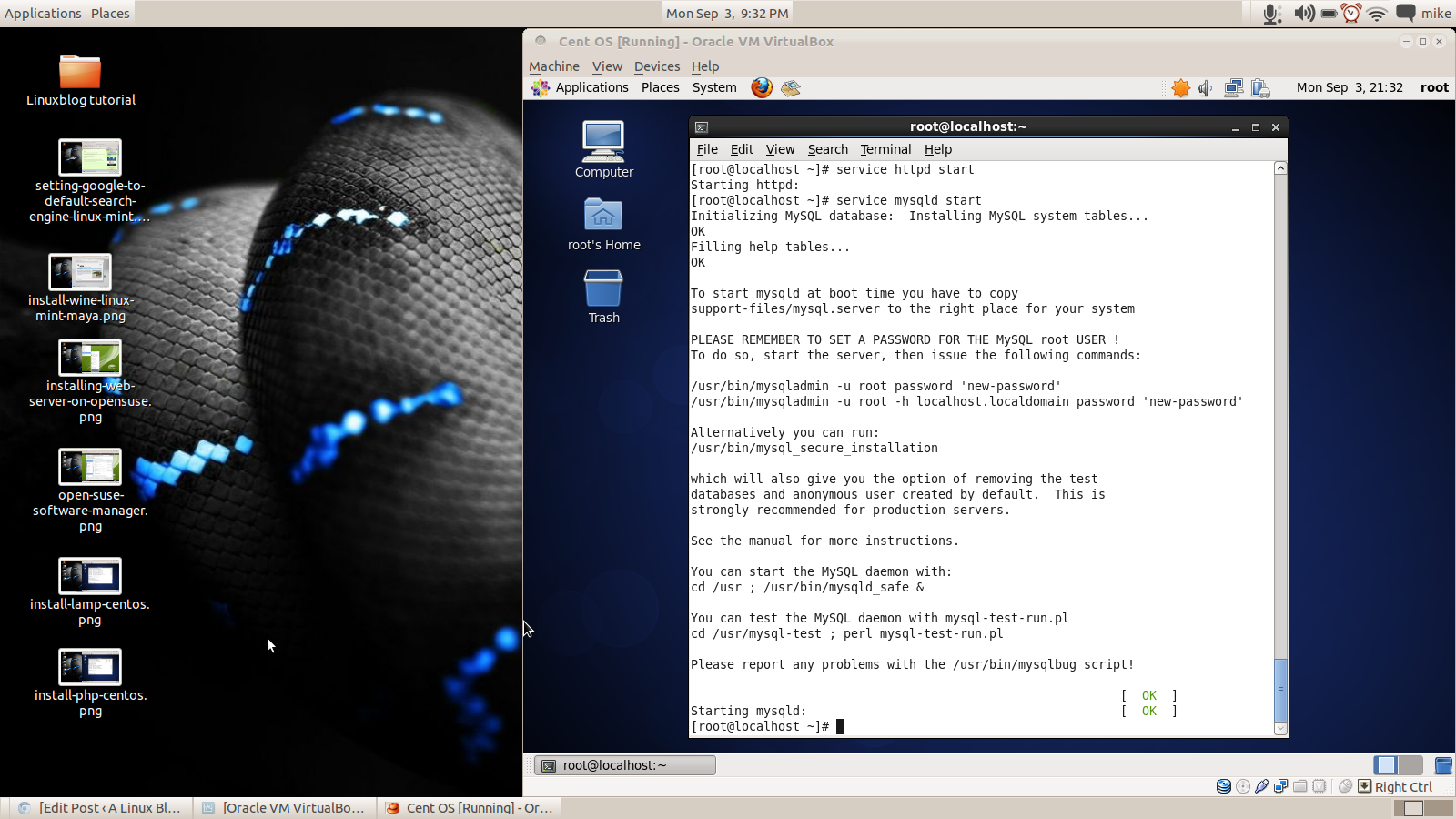Image resolution: width=1456 pixels, height=819 pixels.
Task: Open the CentOS System menu
Action: tap(714, 87)
